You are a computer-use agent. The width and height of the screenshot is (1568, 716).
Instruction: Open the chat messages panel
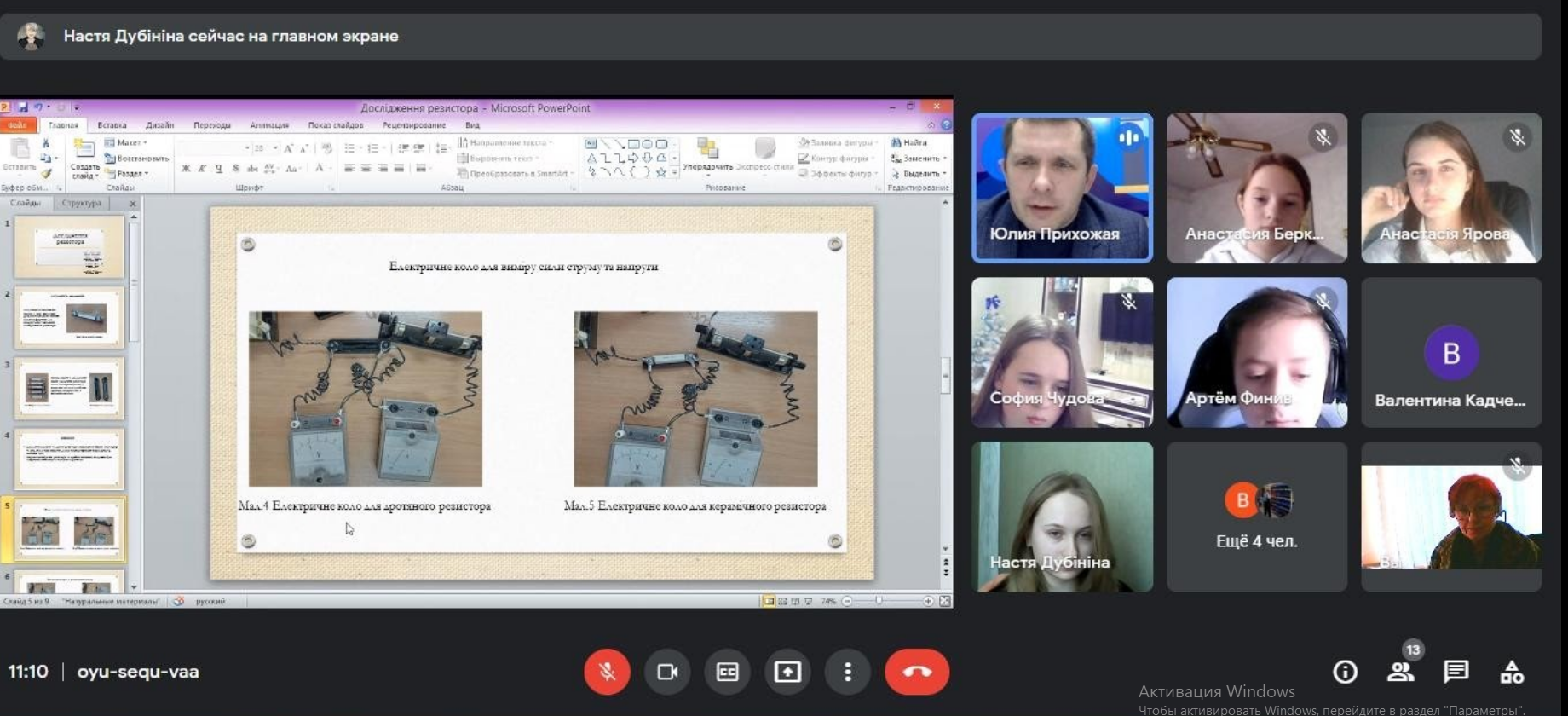click(x=1456, y=673)
